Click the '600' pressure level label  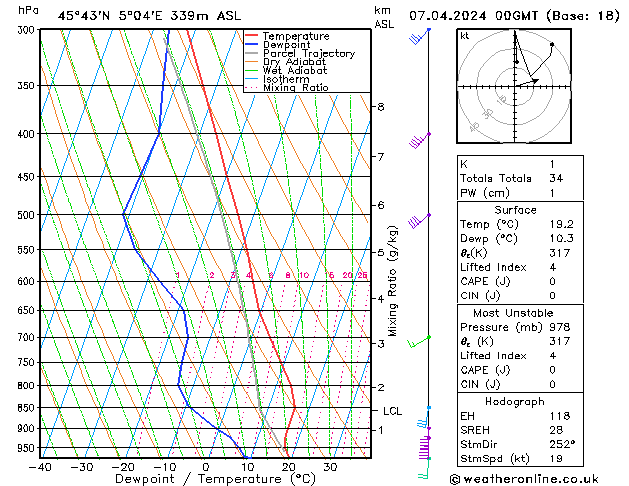tap(28, 282)
